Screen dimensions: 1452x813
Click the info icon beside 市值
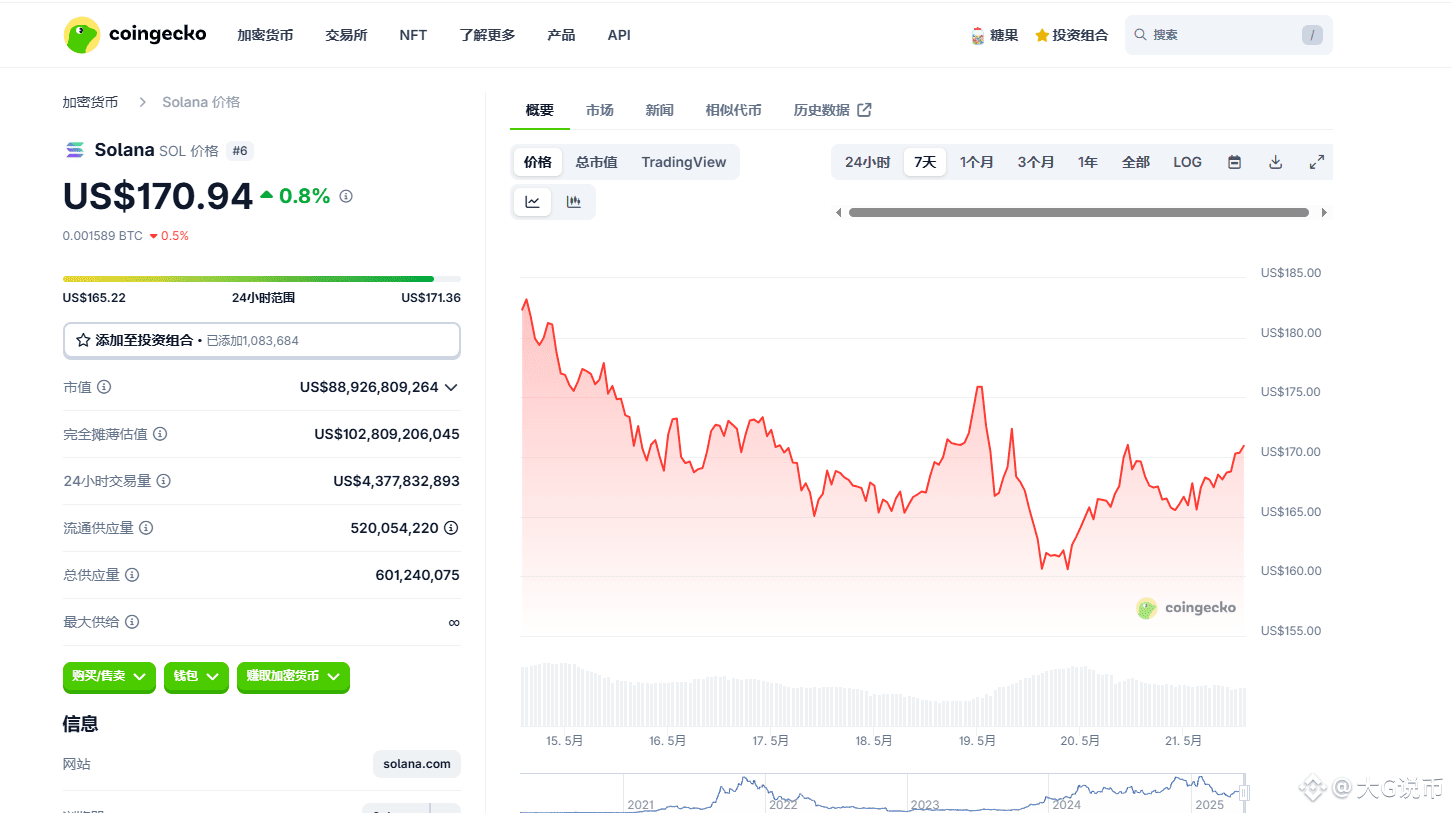104,387
